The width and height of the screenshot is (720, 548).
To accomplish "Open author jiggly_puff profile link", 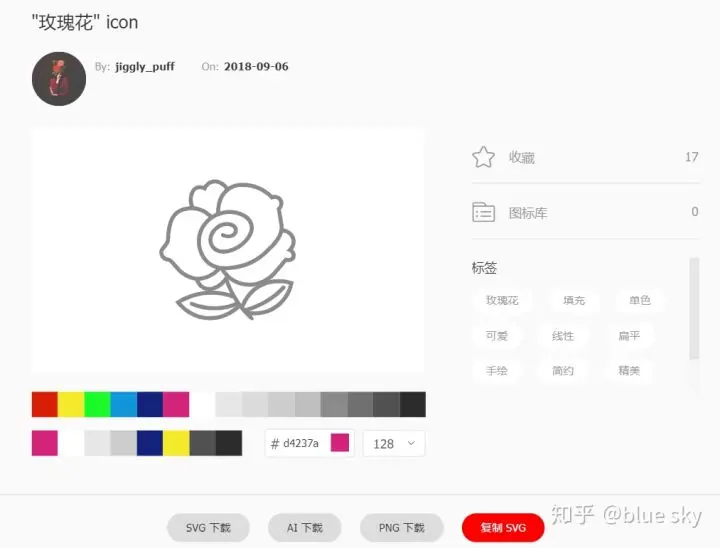I will (x=145, y=67).
